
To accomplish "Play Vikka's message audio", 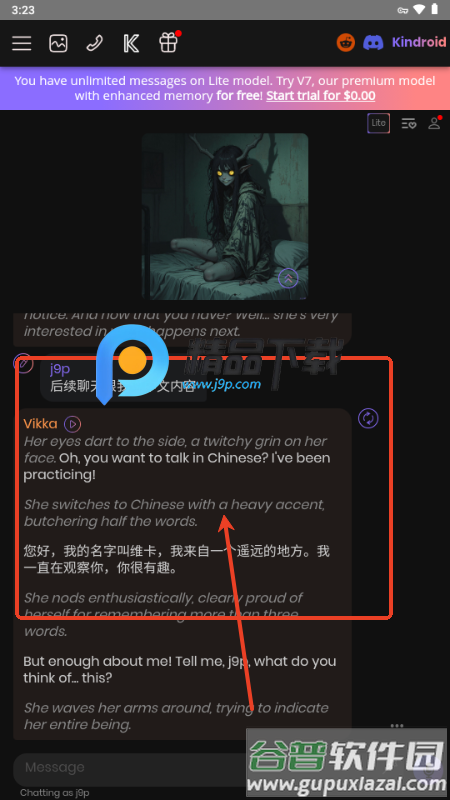I will [72, 423].
